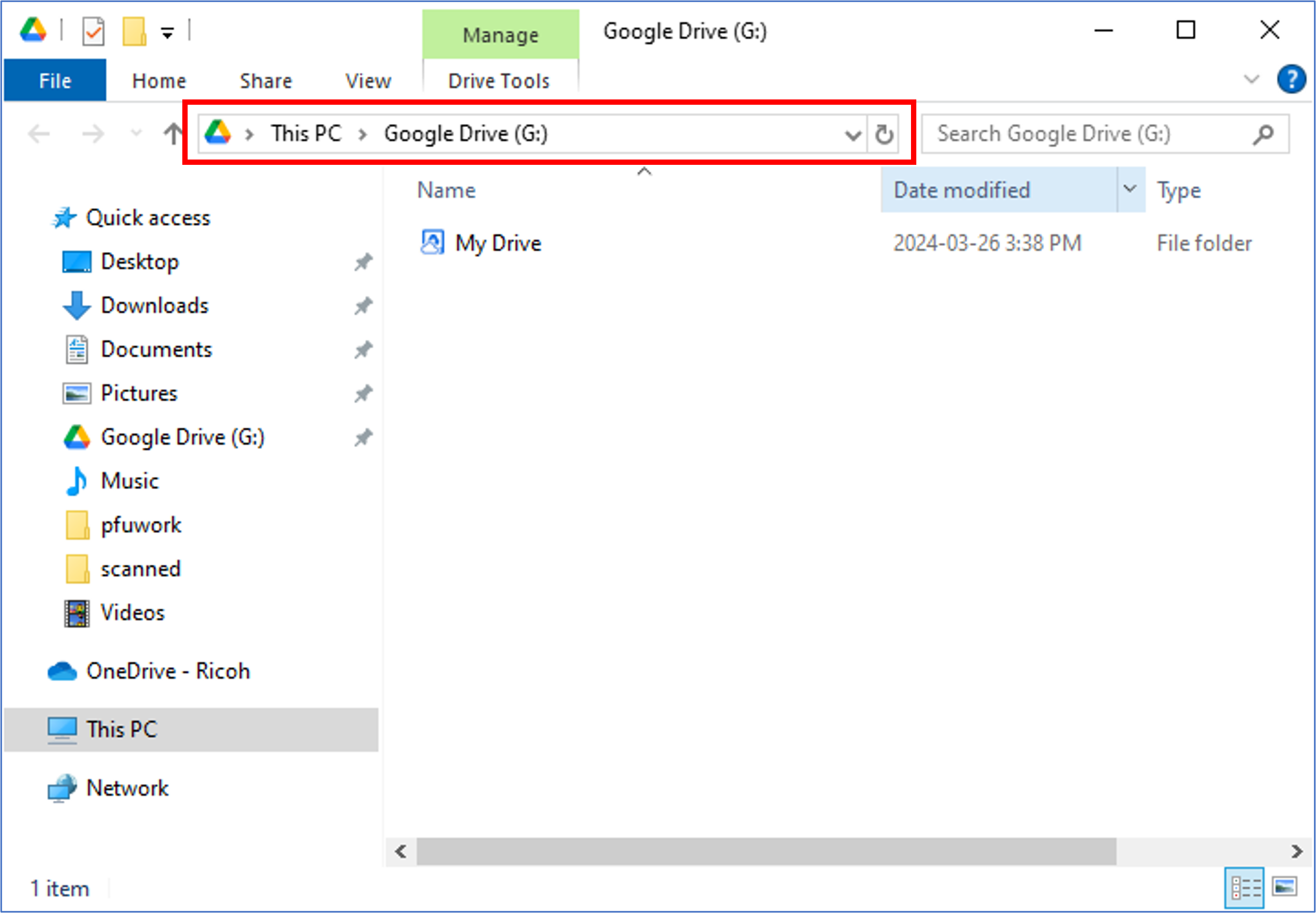
Task: Switch to Details view in status bar
Action: pos(1245,889)
